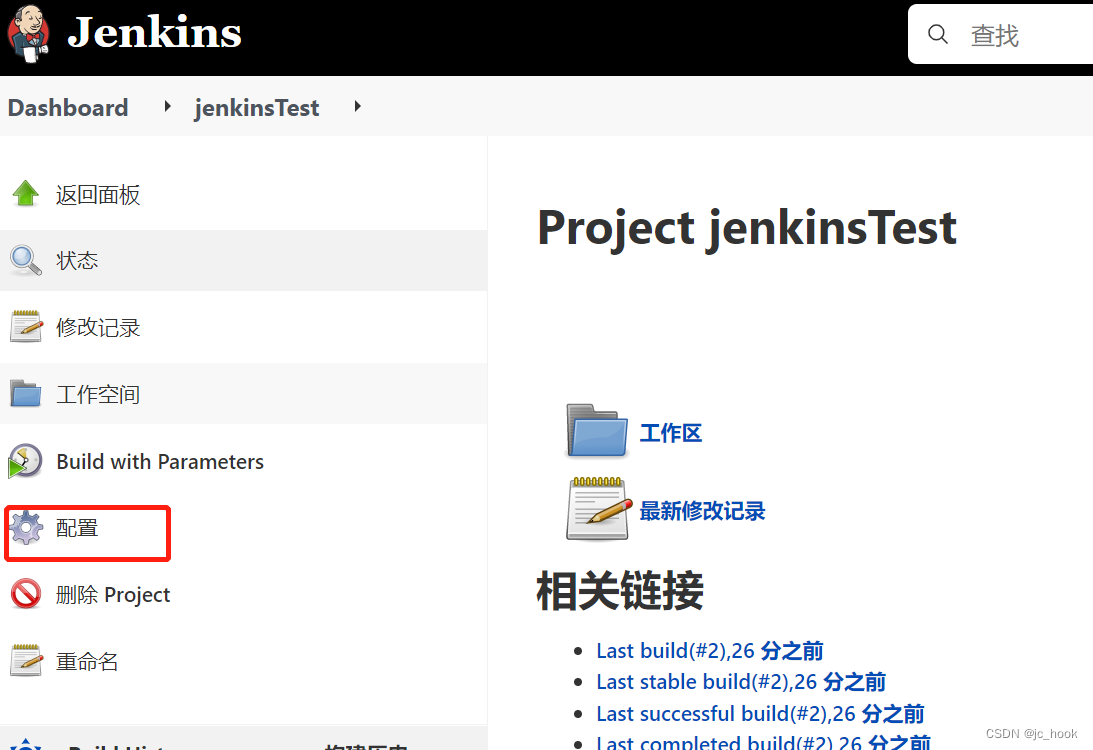Open Last build(#2) link
1093x750 pixels.
710,650
